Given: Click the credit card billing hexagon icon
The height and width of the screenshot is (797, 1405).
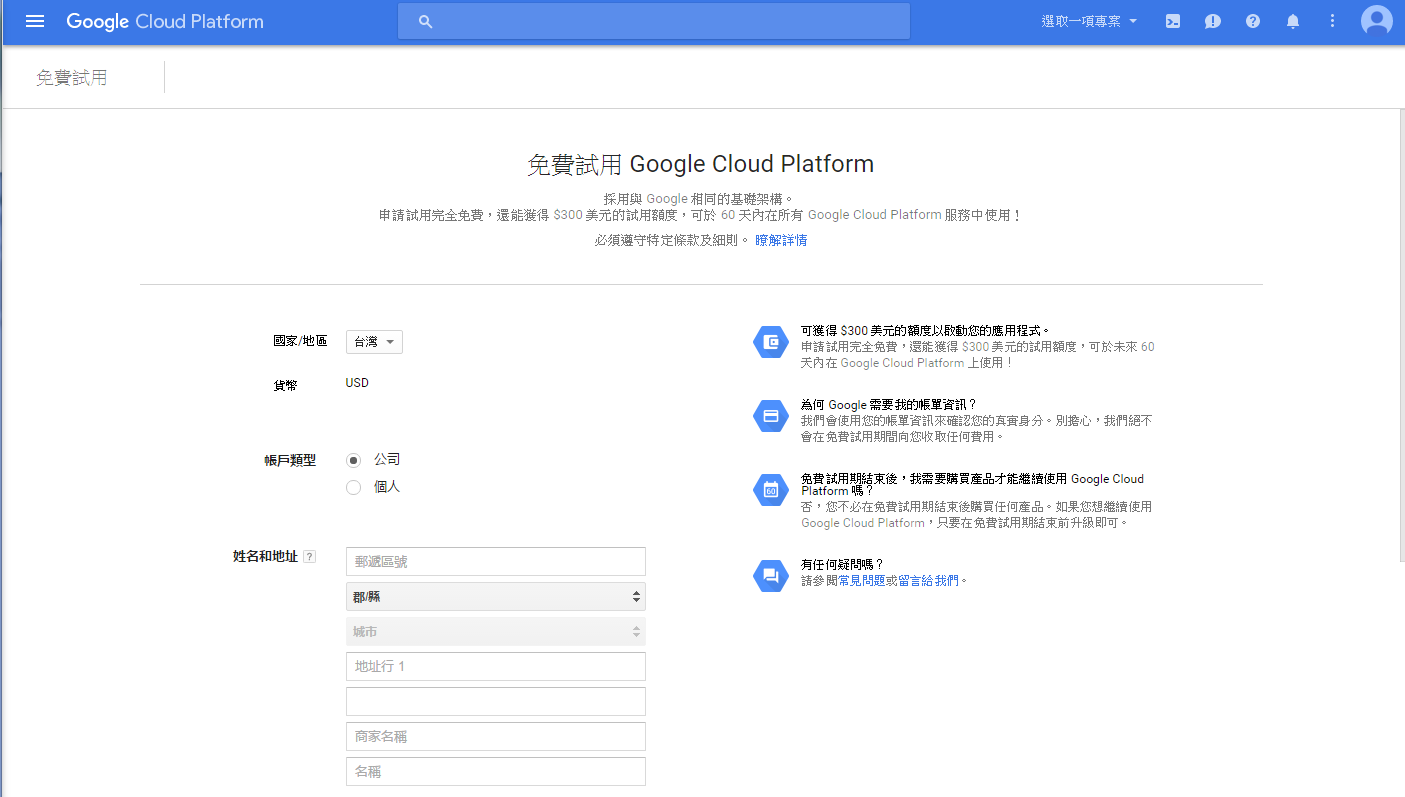Looking at the screenshot, I should pyautogui.click(x=771, y=416).
